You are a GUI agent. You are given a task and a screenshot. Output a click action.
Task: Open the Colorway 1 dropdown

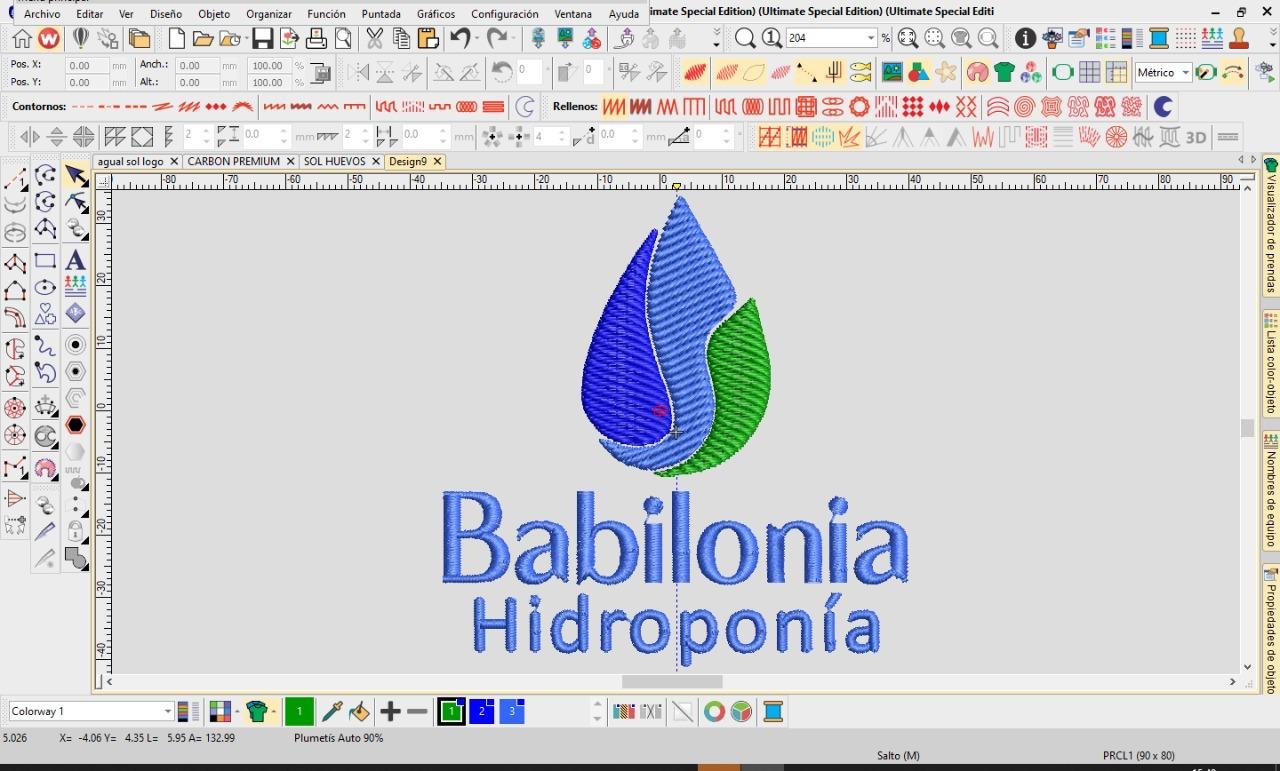(x=167, y=712)
